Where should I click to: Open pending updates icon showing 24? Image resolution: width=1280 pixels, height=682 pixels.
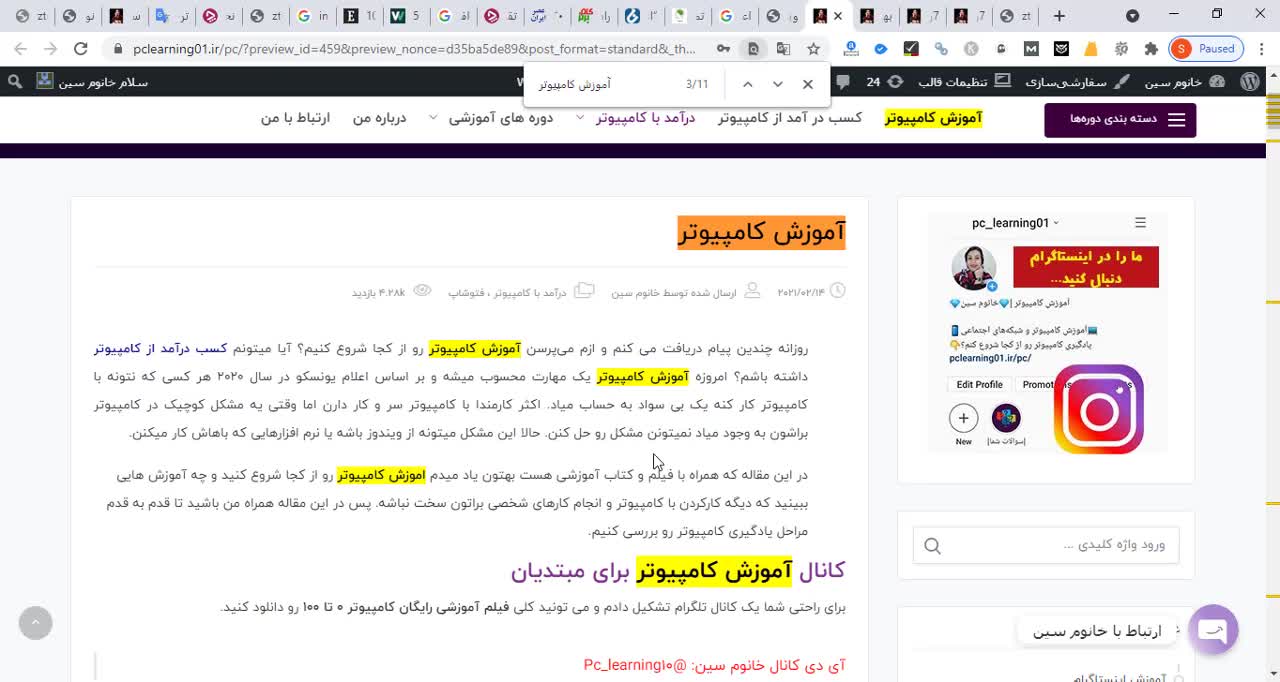882,82
